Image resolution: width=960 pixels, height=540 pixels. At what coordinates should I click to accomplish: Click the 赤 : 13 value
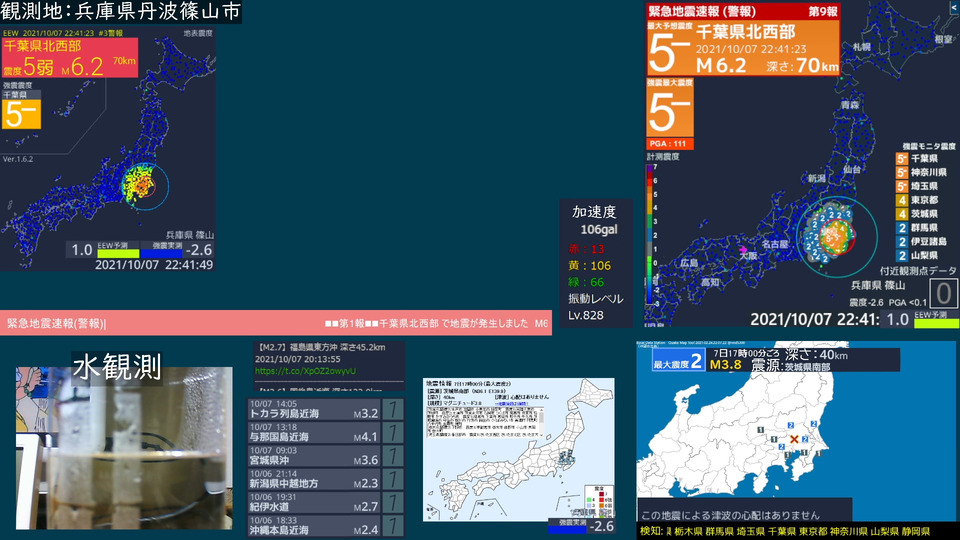coord(586,249)
